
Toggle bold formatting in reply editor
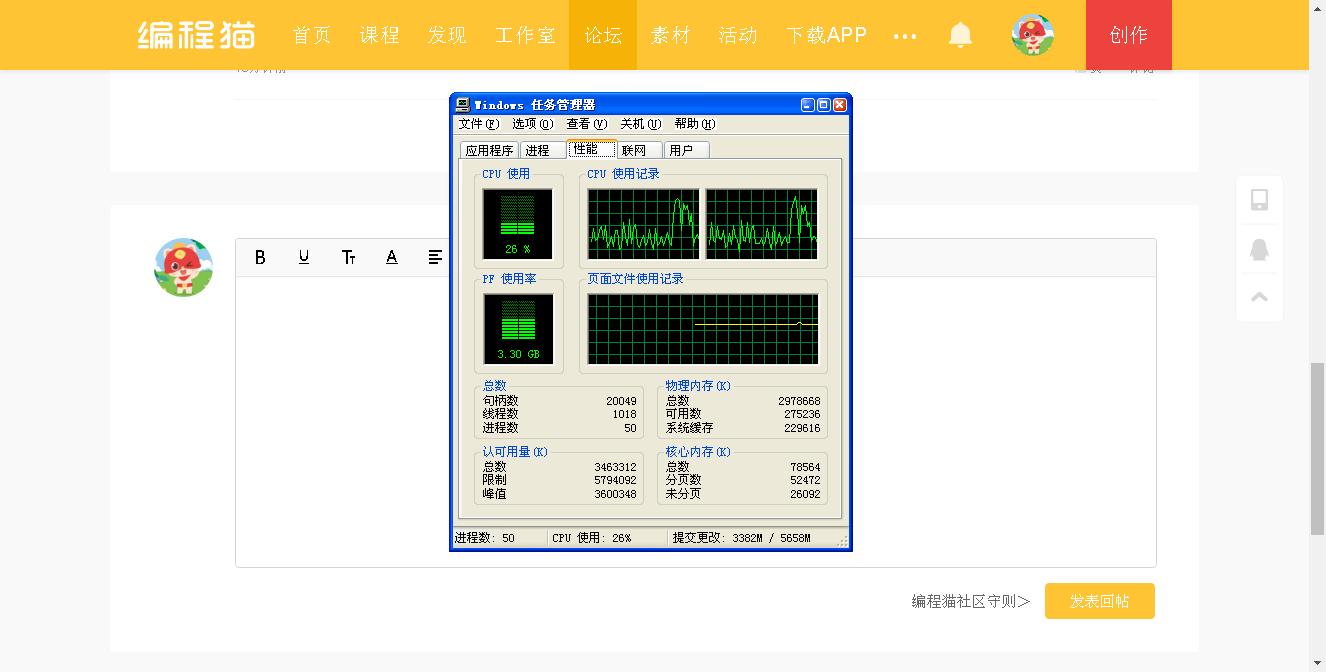(260, 257)
